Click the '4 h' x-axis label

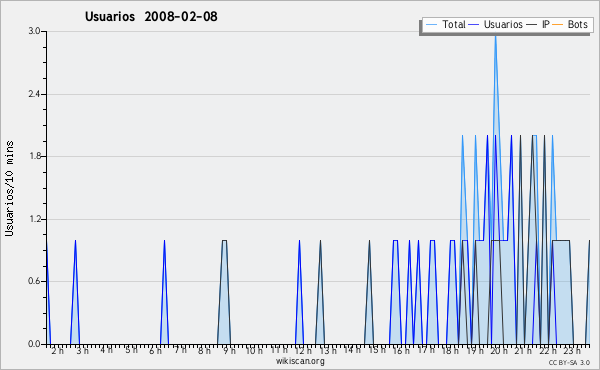pos(106,350)
